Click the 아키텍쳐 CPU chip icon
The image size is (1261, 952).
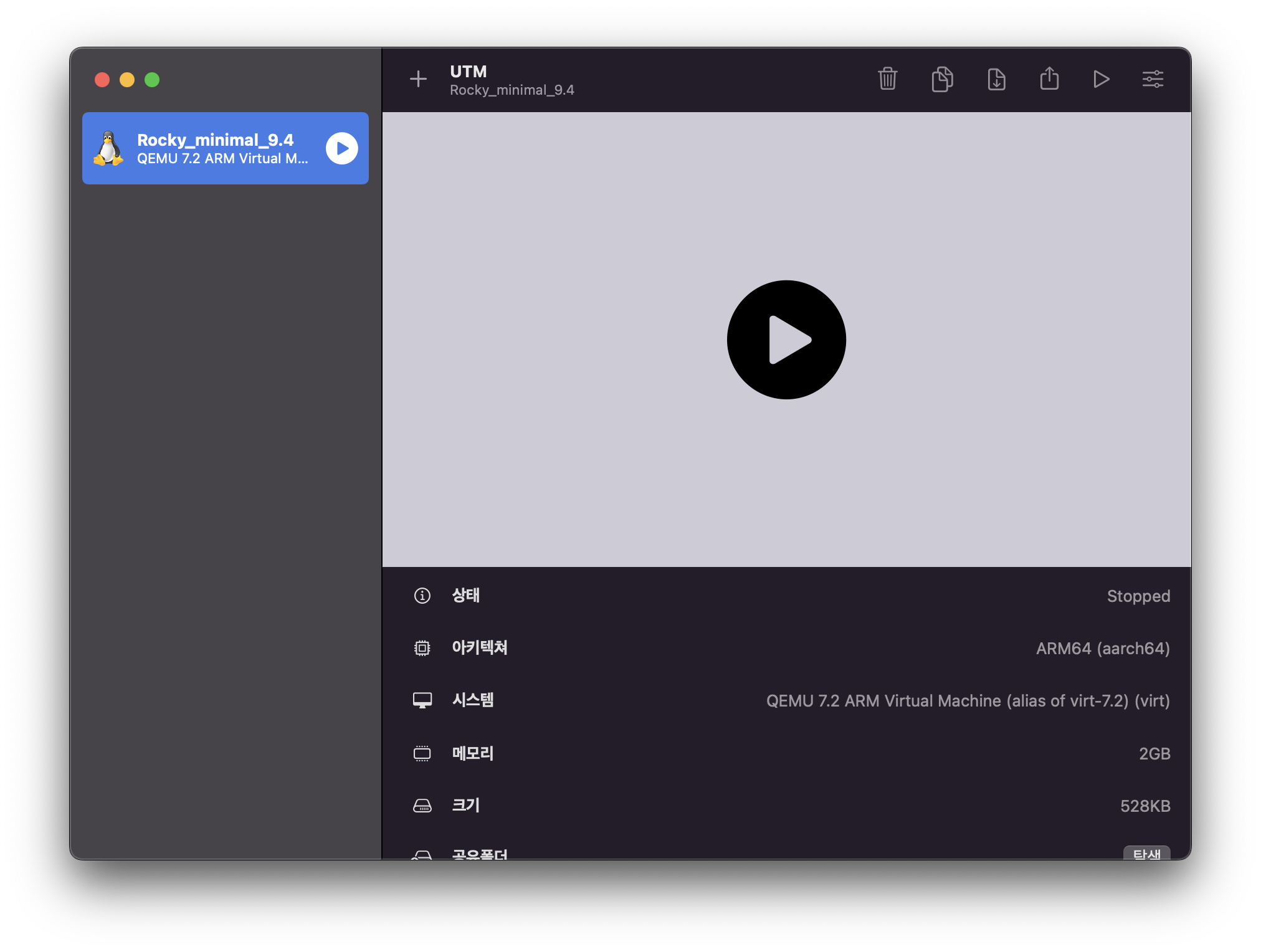pos(422,648)
